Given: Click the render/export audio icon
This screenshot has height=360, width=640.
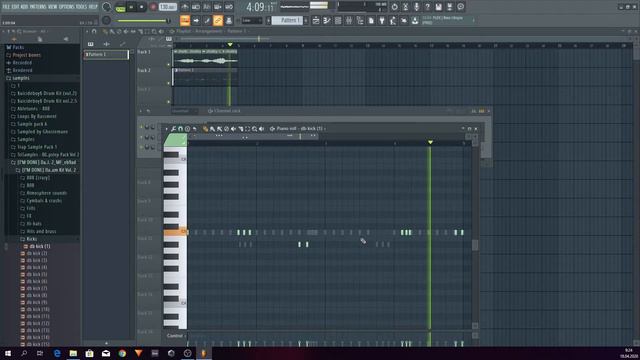Looking at the screenshot, I should pos(449,7).
